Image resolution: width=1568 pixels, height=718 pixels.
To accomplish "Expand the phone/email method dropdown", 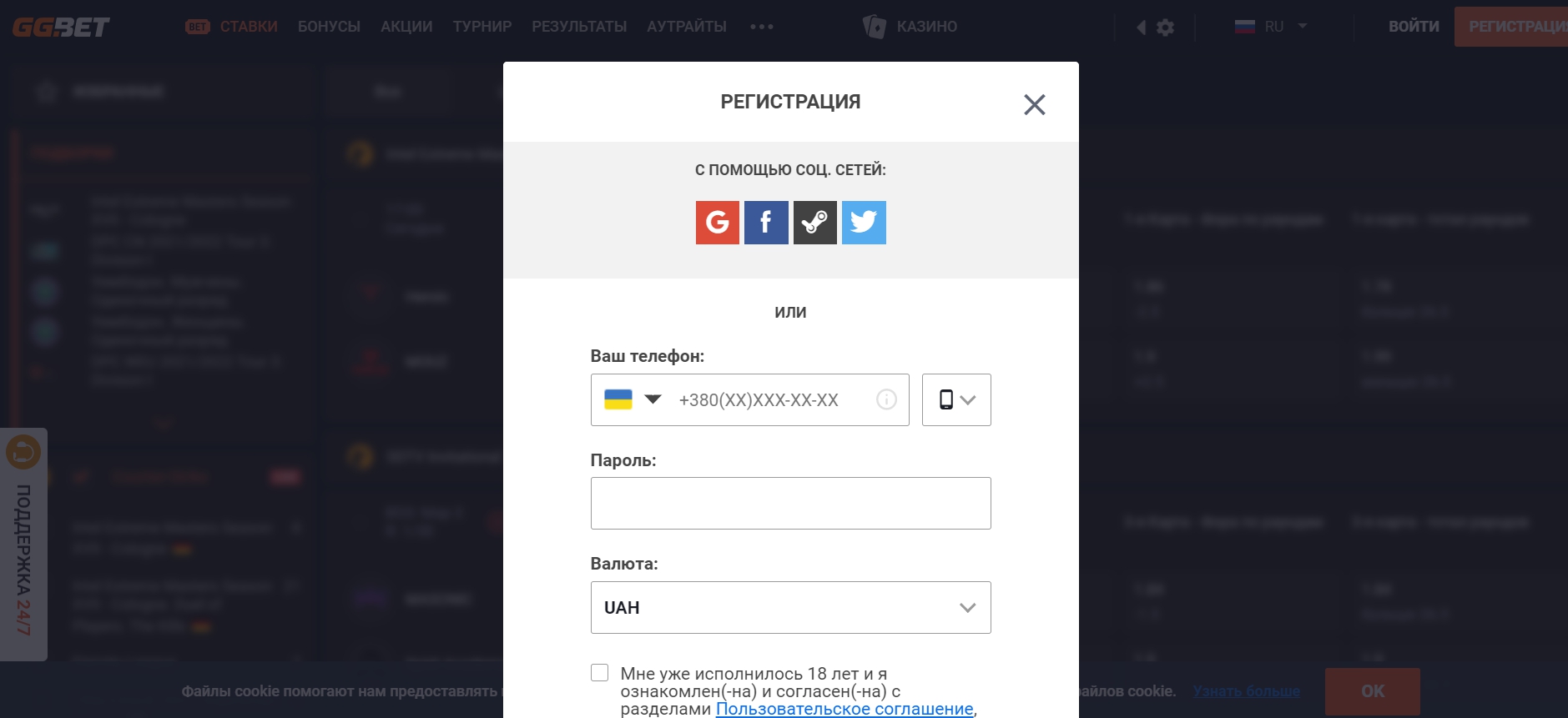I will click(x=956, y=400).
